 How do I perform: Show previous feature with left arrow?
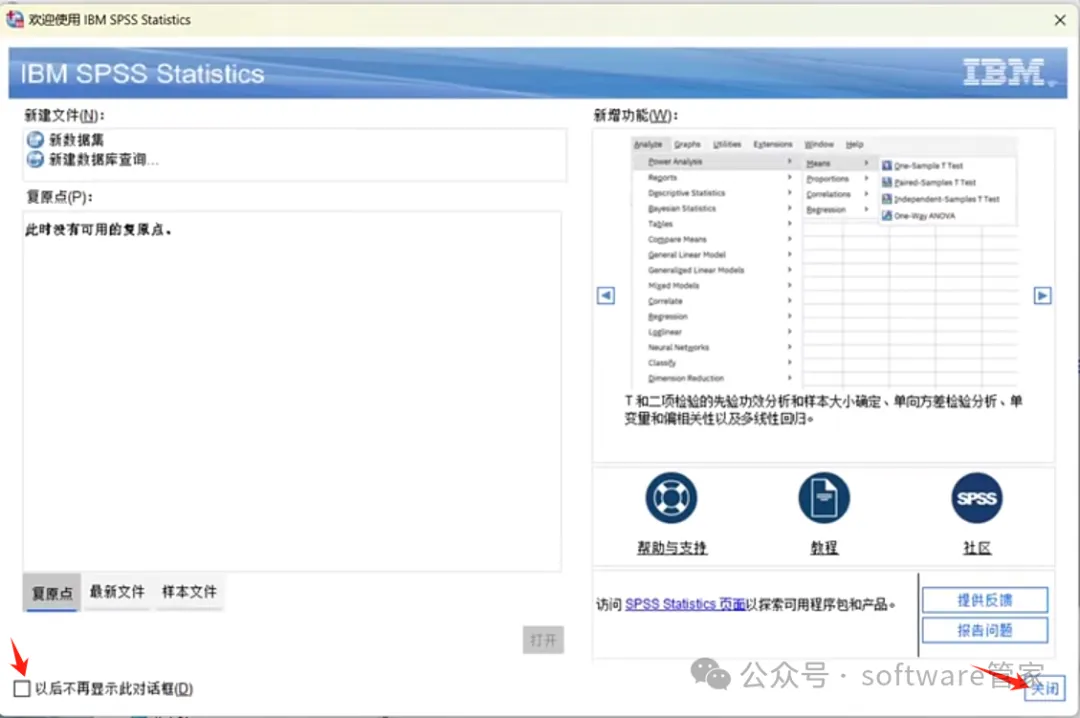[606, 296]
